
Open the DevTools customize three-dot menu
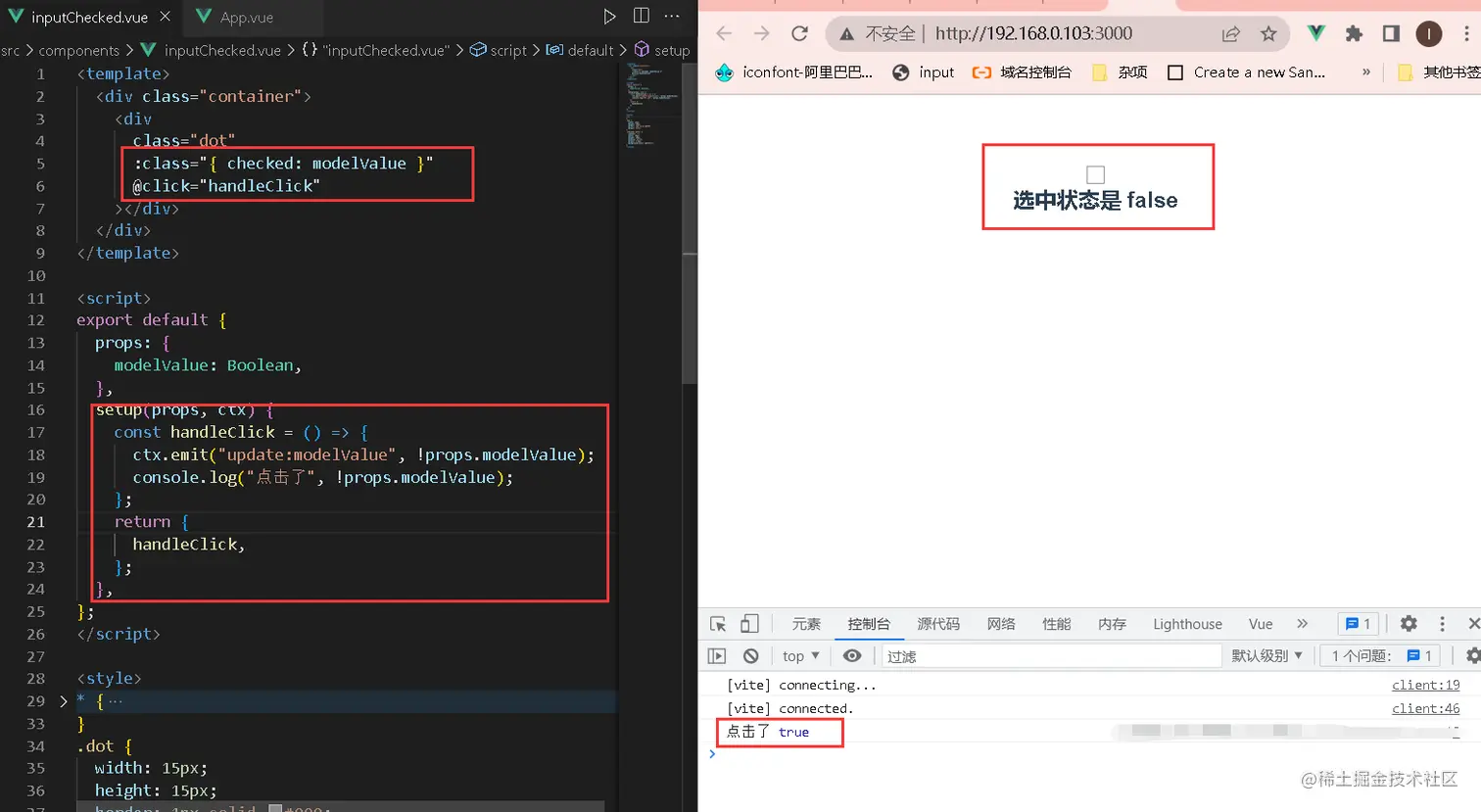1442,624
